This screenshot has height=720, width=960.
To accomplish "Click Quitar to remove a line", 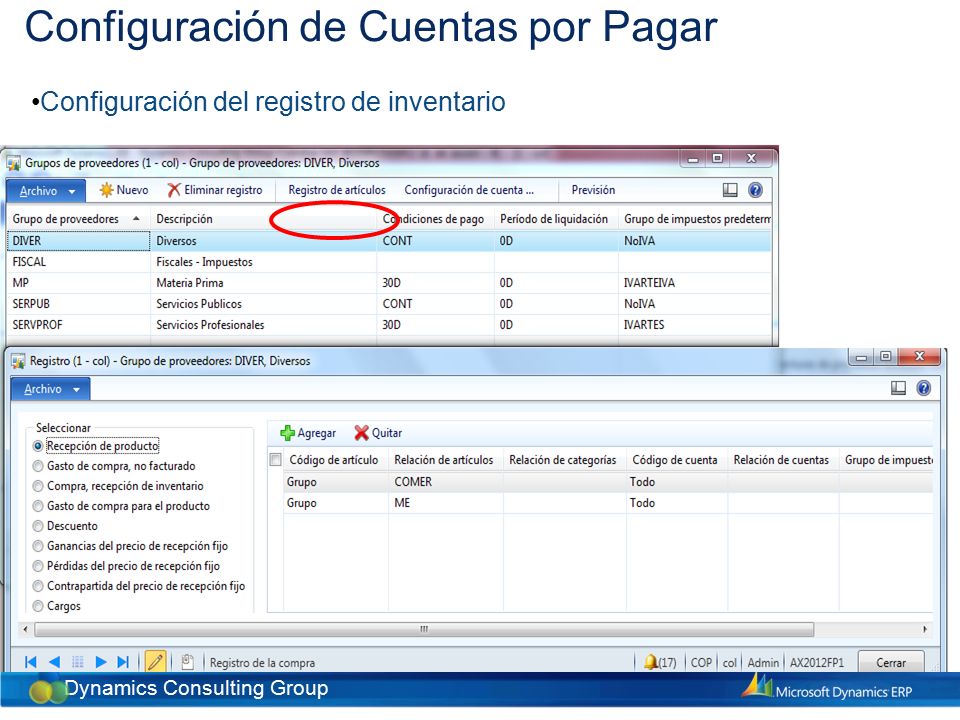I will [378, 433].
